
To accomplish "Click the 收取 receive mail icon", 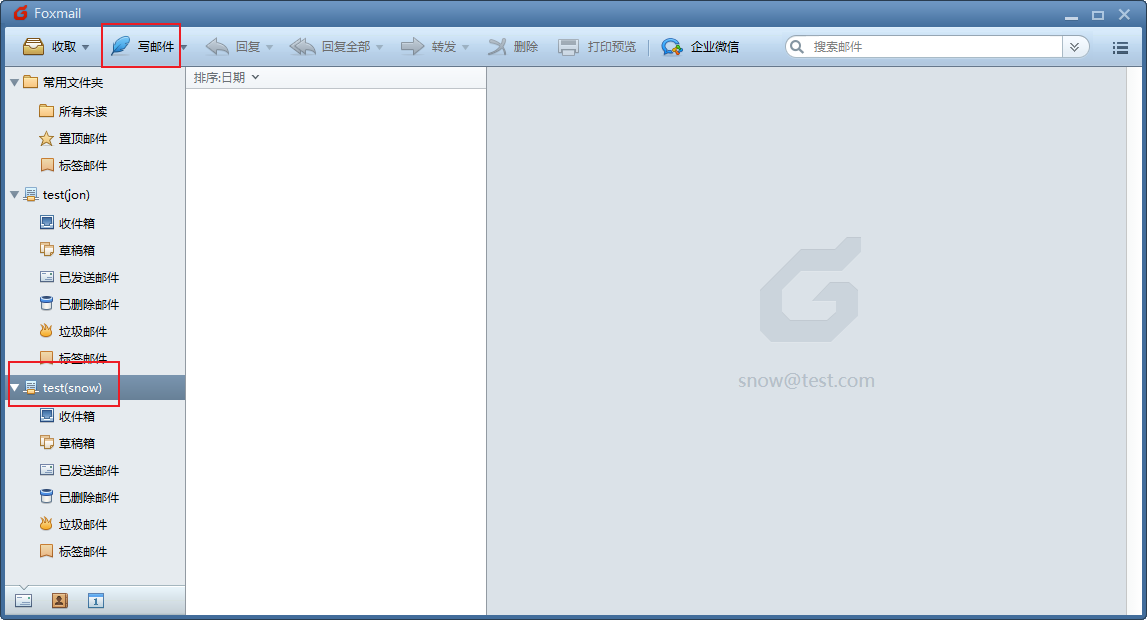I will click(33, 47).
